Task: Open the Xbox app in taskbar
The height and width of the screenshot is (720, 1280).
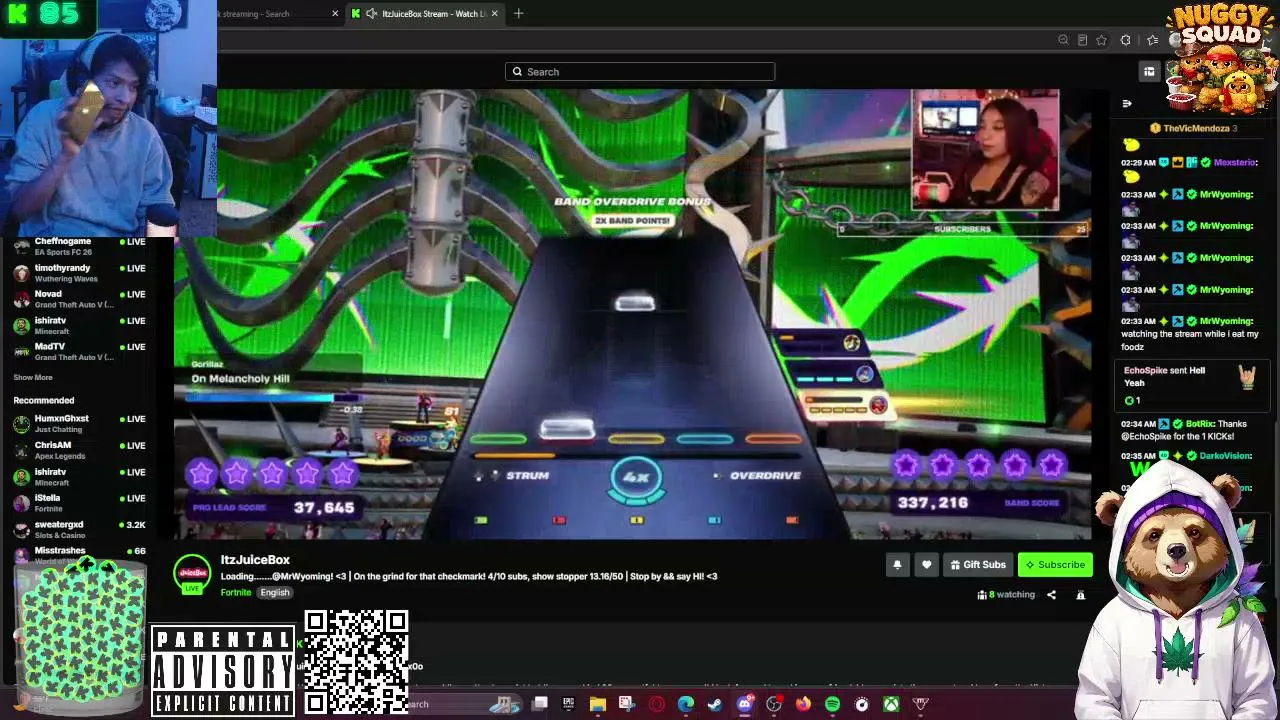Action: (891, 704)
